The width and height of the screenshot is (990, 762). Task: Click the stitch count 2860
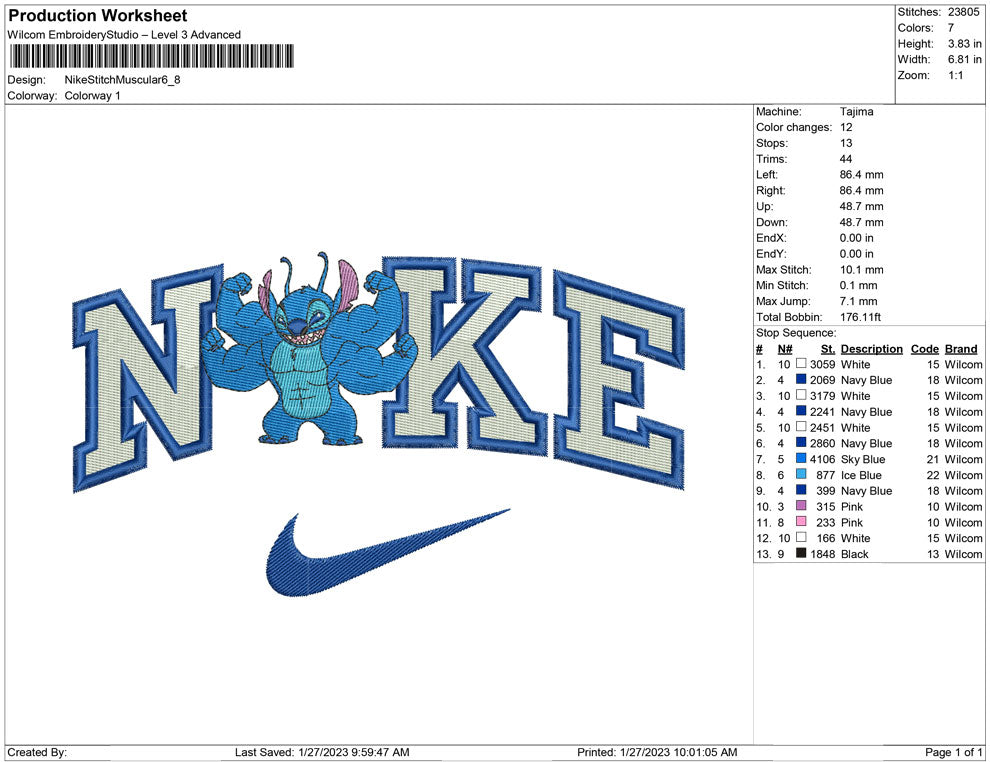click(822, 443)
